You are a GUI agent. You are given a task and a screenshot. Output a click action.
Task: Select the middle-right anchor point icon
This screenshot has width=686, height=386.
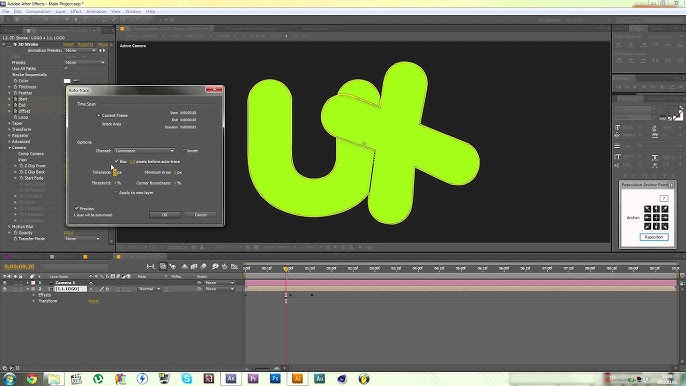click(665, 218)
